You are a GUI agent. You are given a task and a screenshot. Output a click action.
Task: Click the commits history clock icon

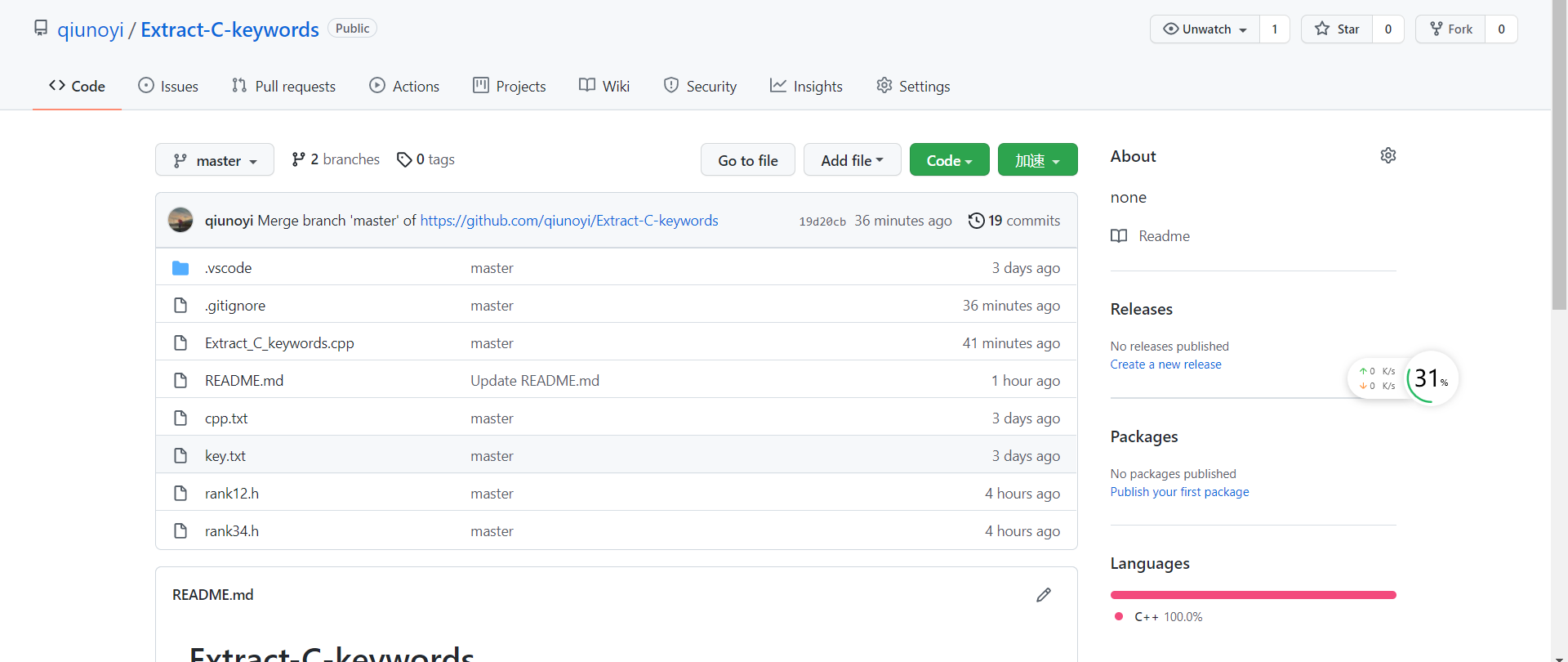[x=976, y=221]
